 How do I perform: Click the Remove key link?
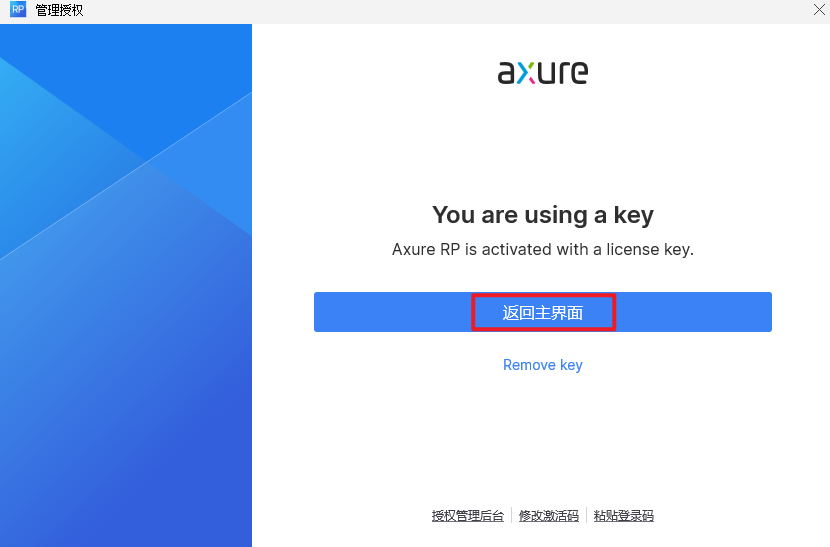point(542,365)
